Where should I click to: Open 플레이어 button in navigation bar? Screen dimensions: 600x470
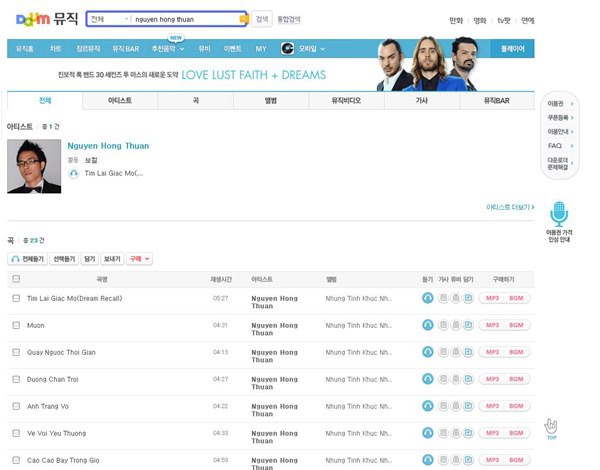tap(512, 49)
